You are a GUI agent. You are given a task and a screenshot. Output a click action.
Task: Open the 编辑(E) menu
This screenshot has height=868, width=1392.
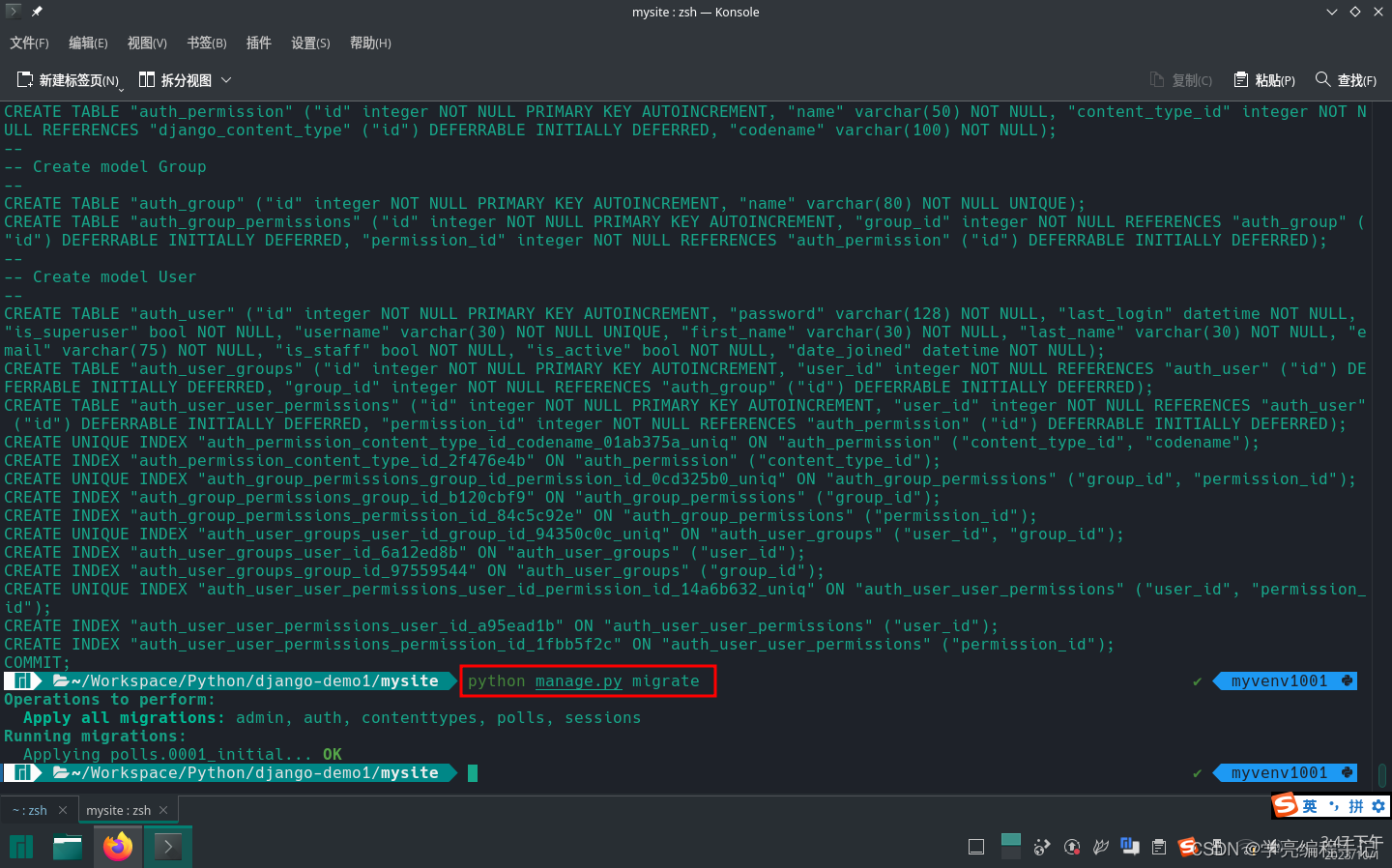coord(88,43)
